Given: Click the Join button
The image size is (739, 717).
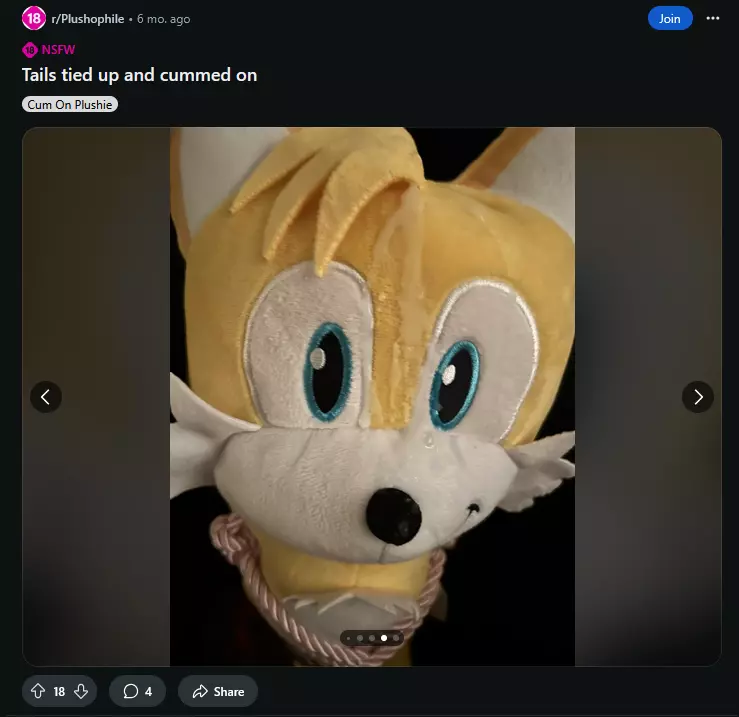Looking at the screenshot, I should [x=670, y=18].
